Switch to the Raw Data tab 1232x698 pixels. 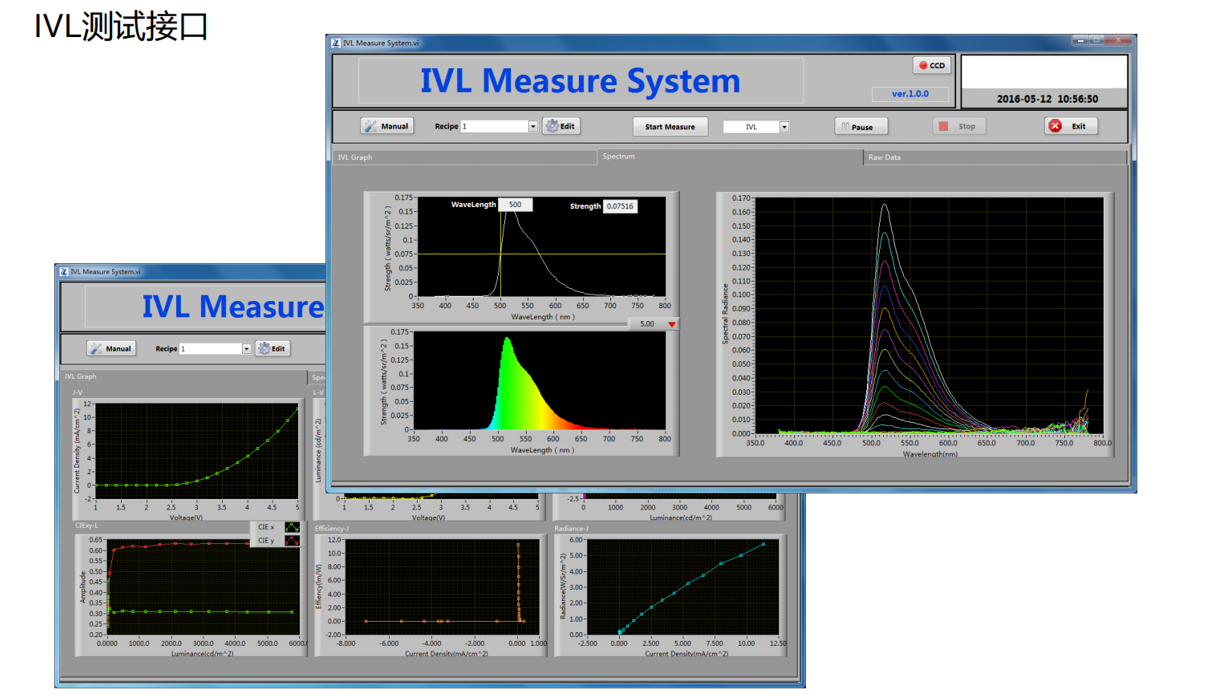[885, 158]
